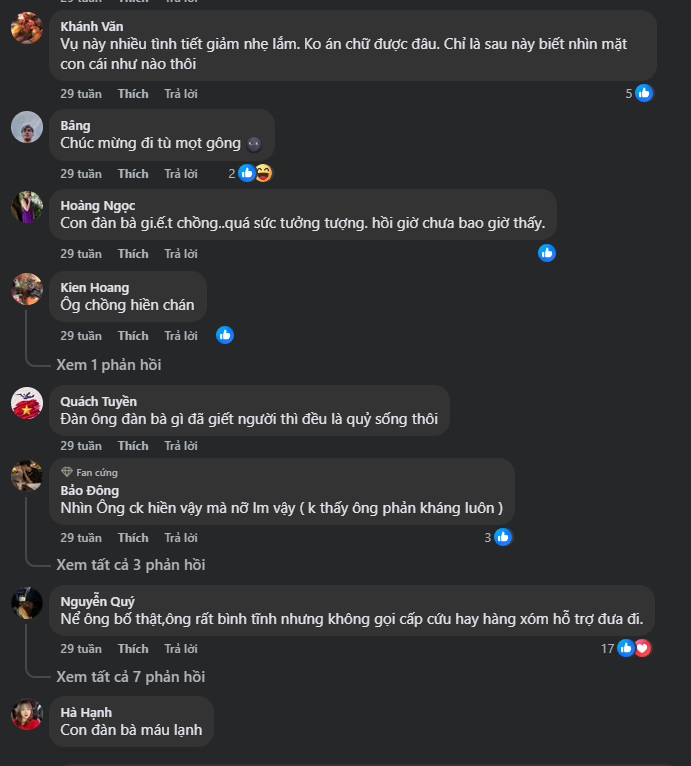This screenshot has height=766, width=691.
Task: Click the heart reaction icon on Nguyễn Quý's comment
Action: pyautogui.click(x=642, y=648)
